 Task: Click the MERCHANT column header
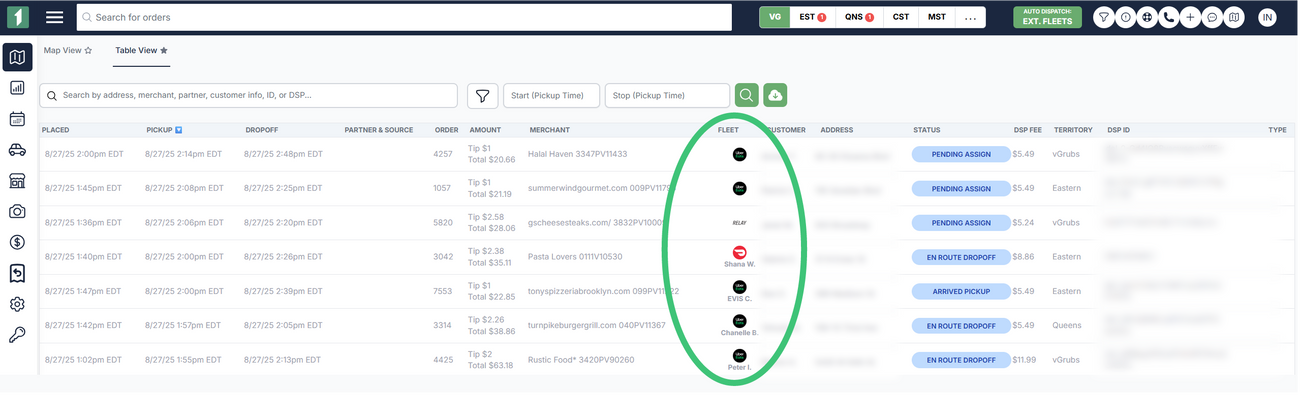click(550, 130)
